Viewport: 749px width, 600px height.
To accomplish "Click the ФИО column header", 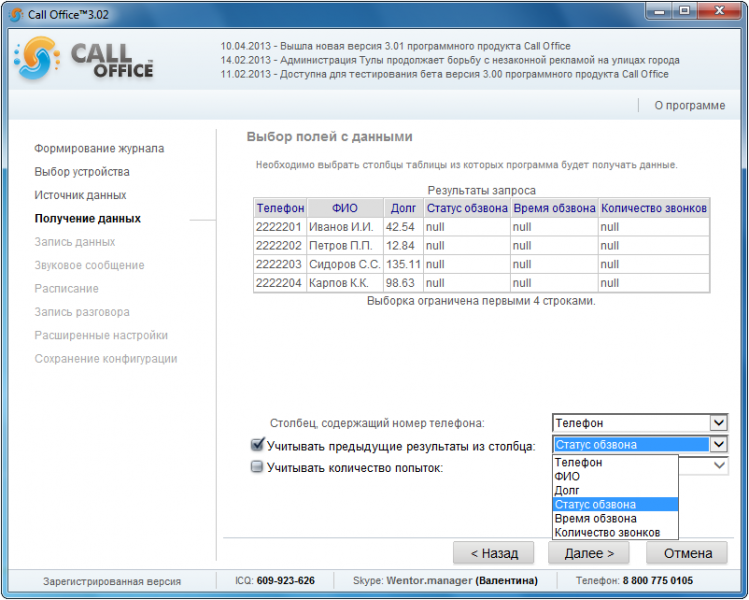I will pos(345,208).
